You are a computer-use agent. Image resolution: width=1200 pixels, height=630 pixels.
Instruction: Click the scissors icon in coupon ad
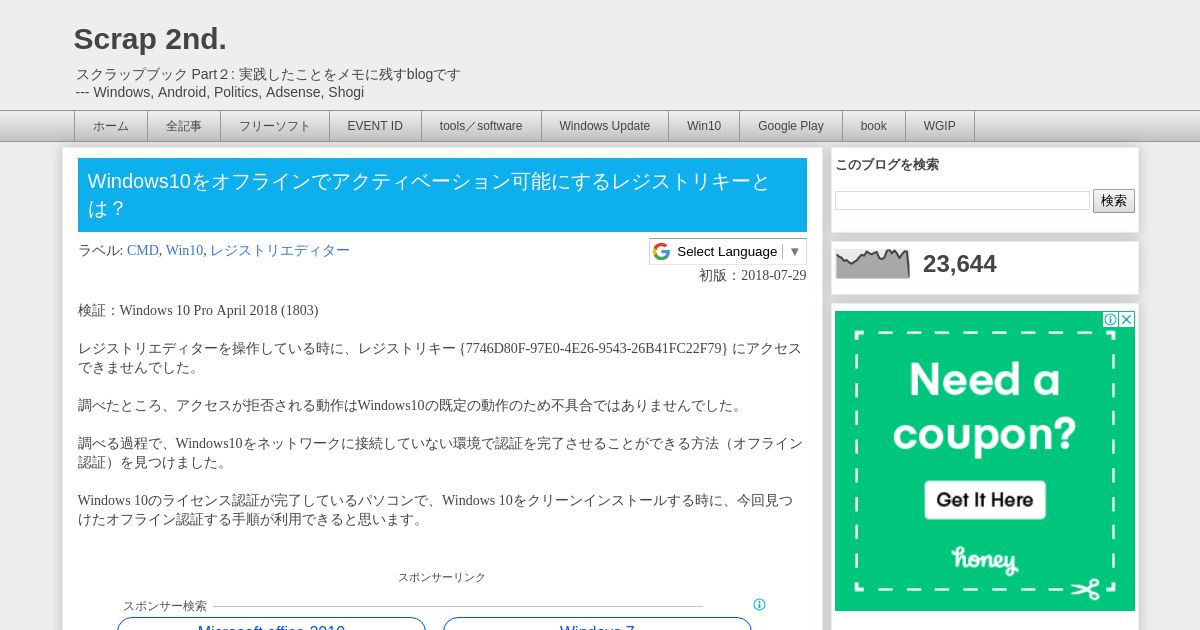tap(1085, 588)
